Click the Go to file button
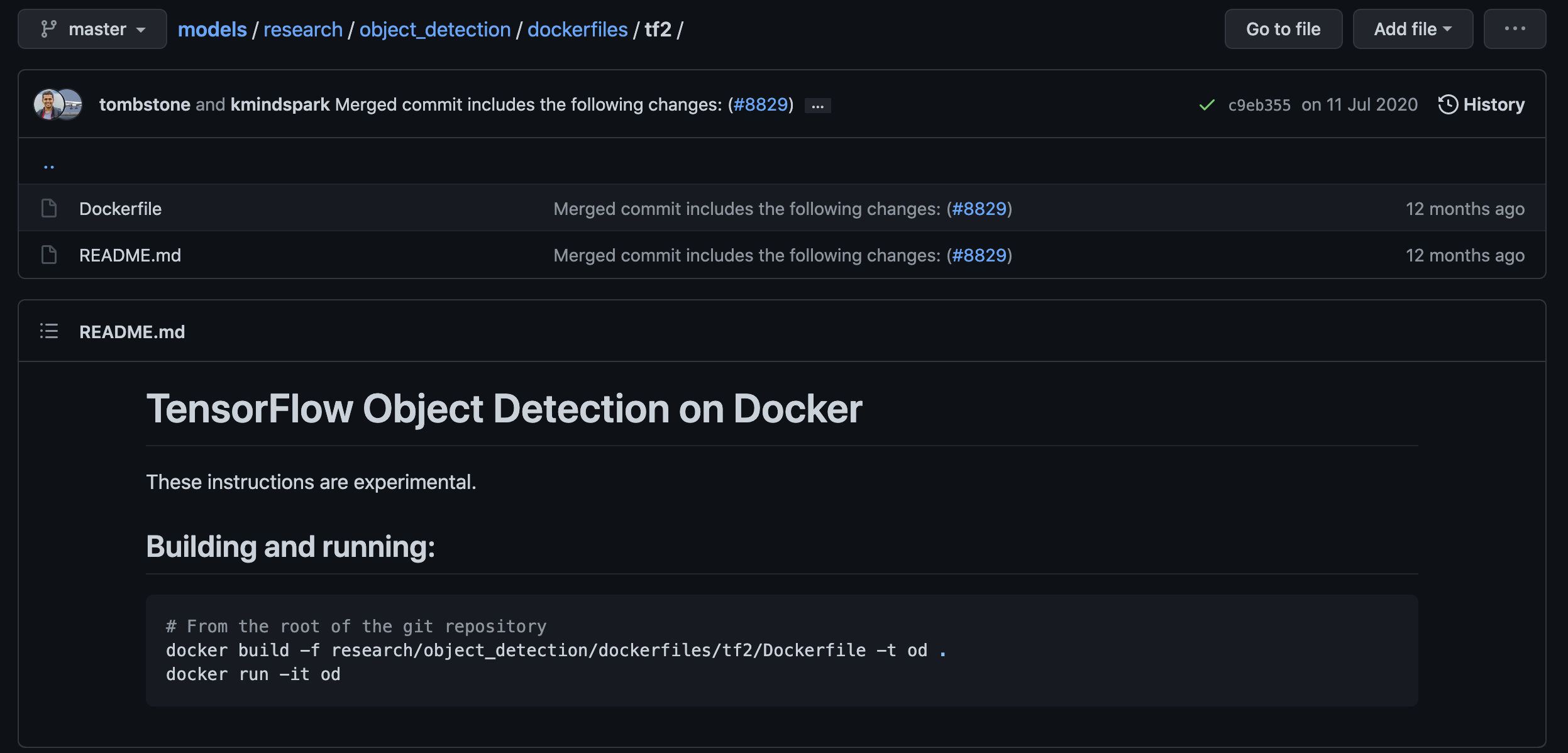 (x=1283, y=29)
